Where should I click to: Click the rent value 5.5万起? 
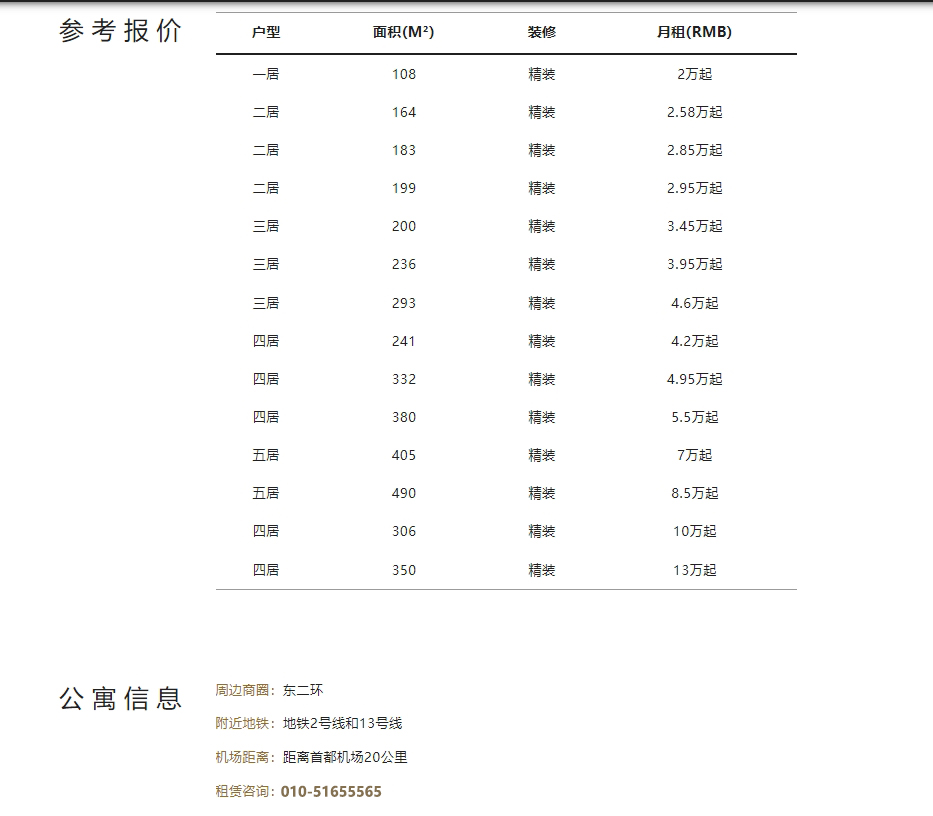694,418
